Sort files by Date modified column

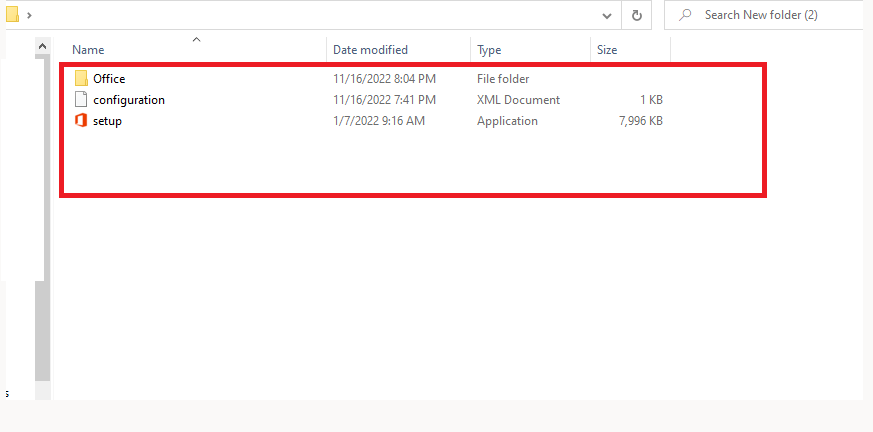[x=370, y=50]
